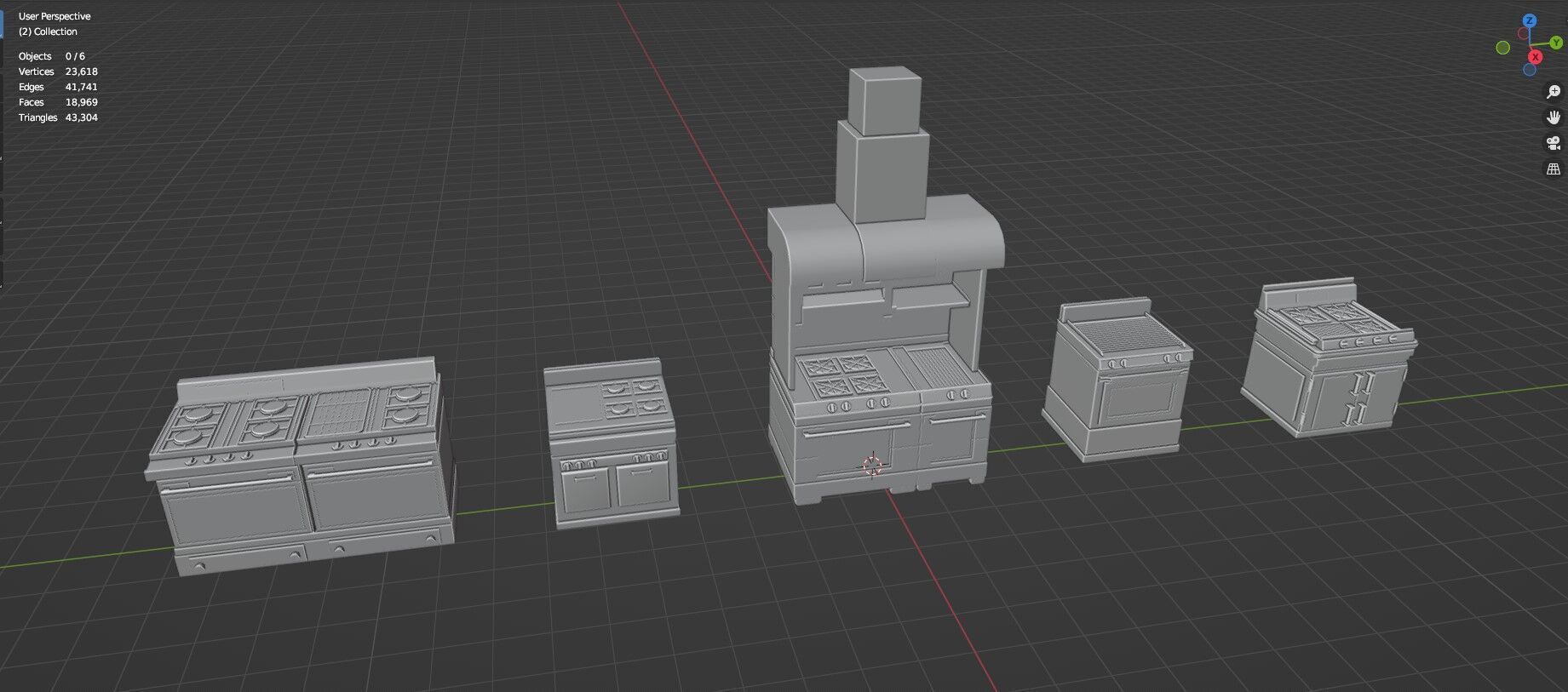Click the Triangles "43,304" statistic
Screen dimensions: 1568x692
pyautogui.click(x=82, y=117)
